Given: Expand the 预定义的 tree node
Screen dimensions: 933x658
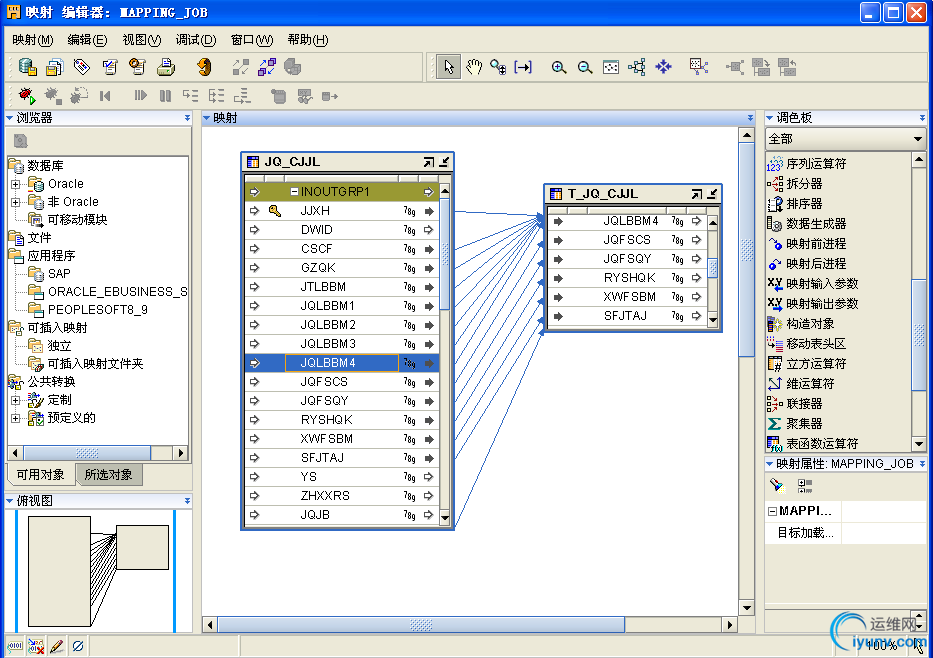Looking at the screenshot, I should point(15,418).
